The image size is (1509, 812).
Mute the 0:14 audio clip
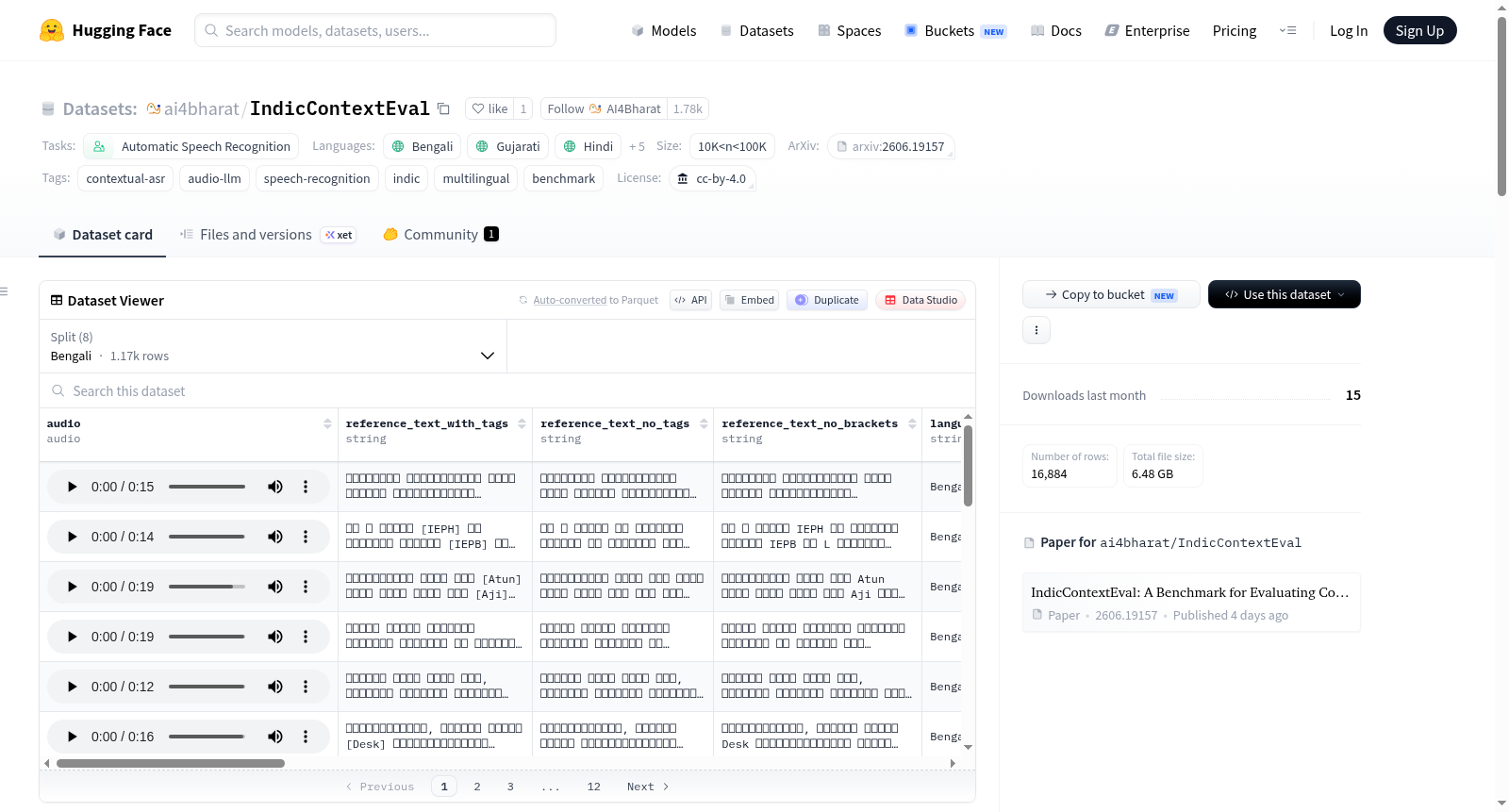(x=275, y=537)
